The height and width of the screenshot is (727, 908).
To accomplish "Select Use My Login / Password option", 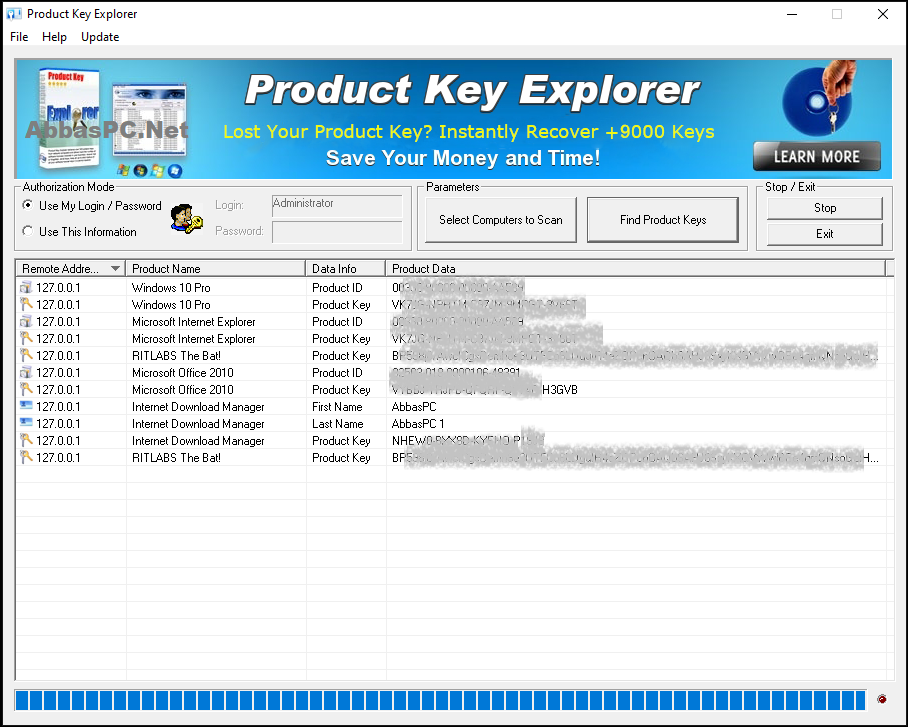I will tap(92, 206).
